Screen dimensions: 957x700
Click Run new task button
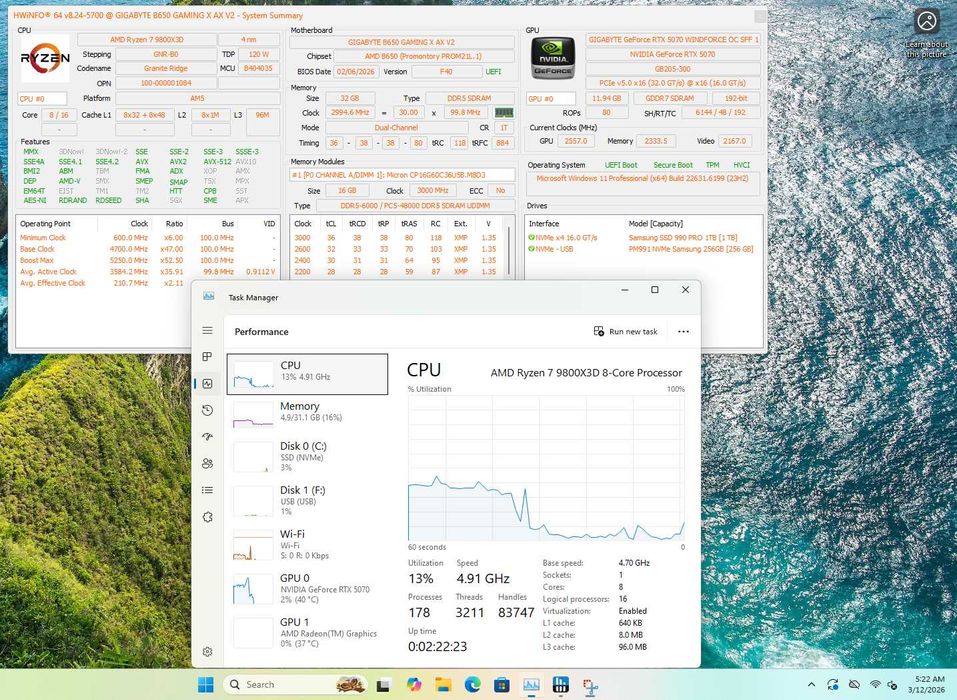[x=626, y=331]
